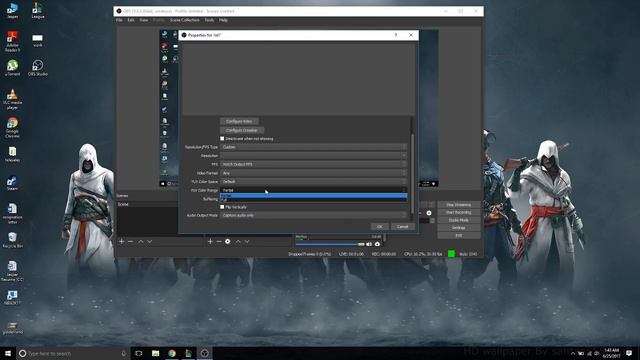The height and width of the screenshot is (360, 640).
Task: Confirm properties with the OK button
Action: (380, 227)
